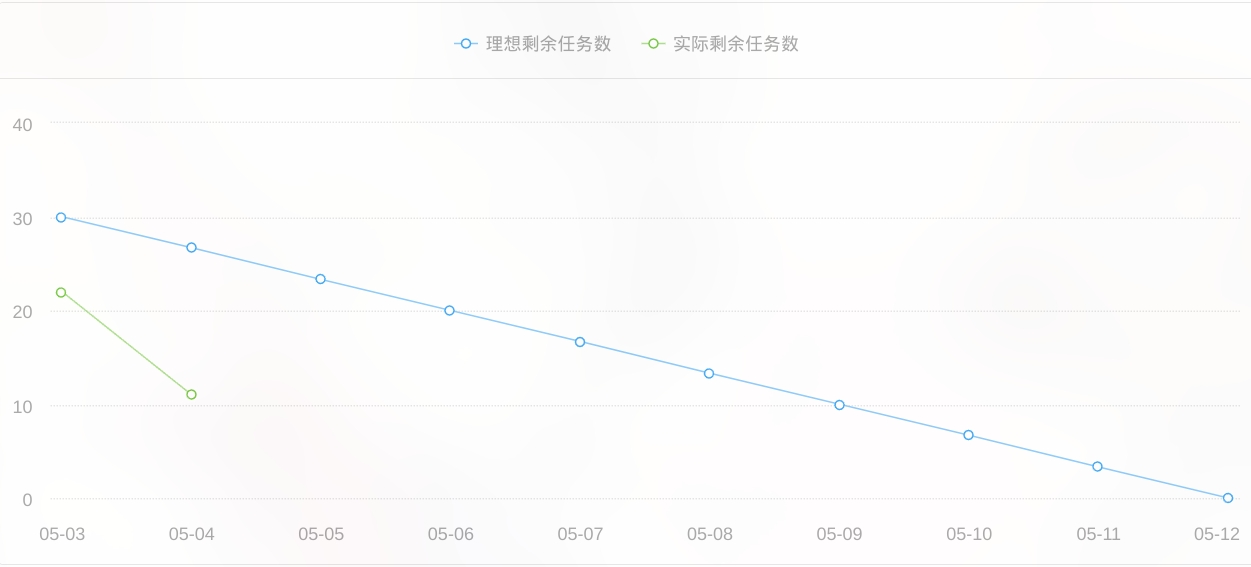Select the blue data point at 05-06
1251x567 pixels.
click(449, 311)
